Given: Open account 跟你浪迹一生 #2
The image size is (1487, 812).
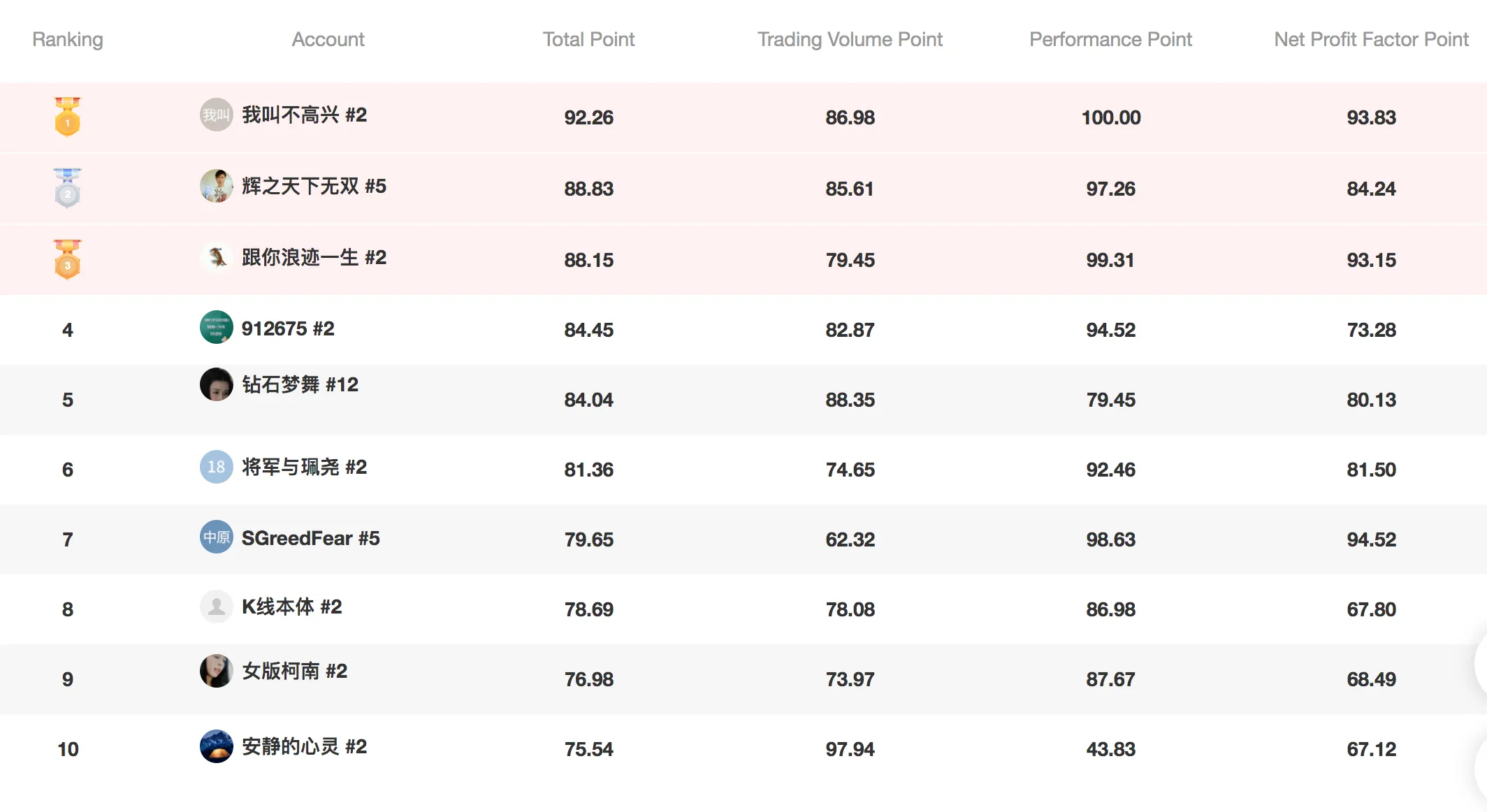Looking at the screenshot, I should 314,257.
